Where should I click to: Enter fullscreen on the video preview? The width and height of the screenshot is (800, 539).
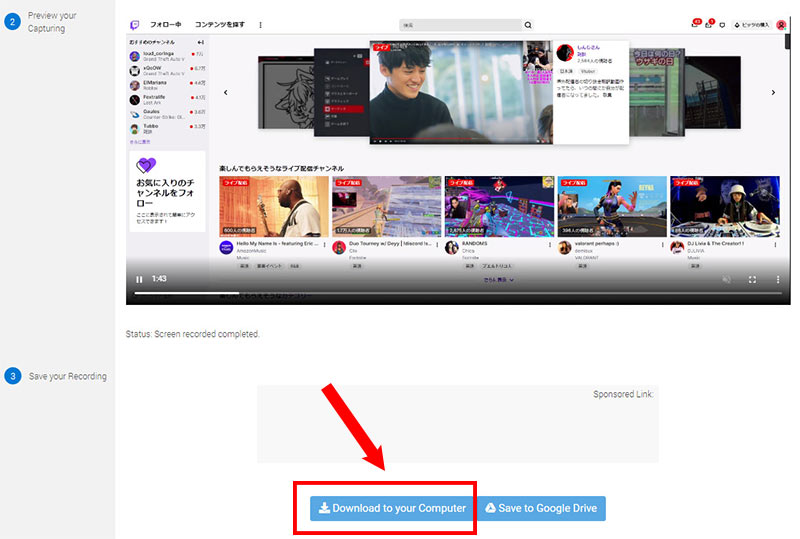(x=753, y=279)
